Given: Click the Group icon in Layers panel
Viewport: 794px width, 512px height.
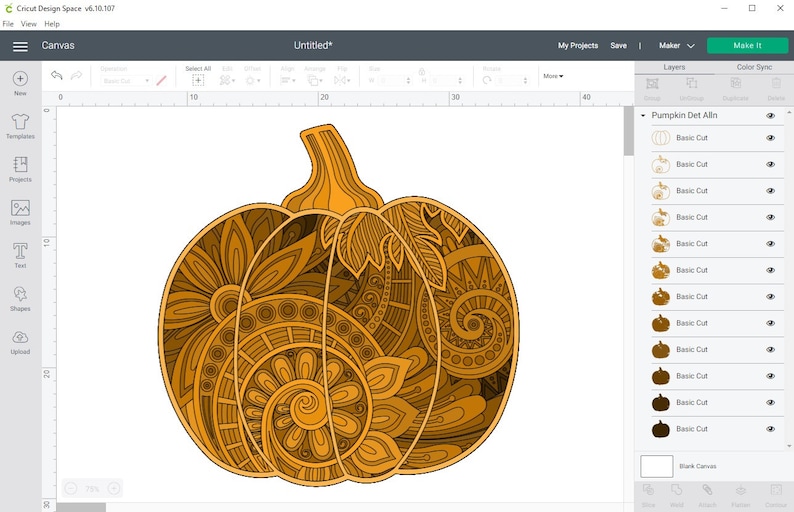Looking at the screenshot, I should pyautogui.click(x=652, y=84).
